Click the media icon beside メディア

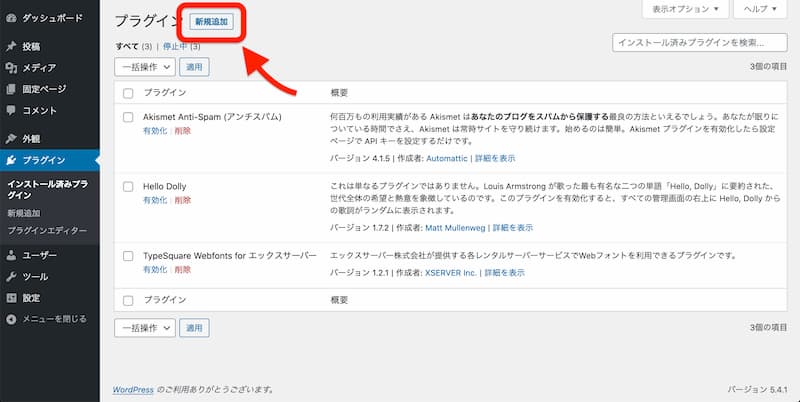(x=11, y=67)
